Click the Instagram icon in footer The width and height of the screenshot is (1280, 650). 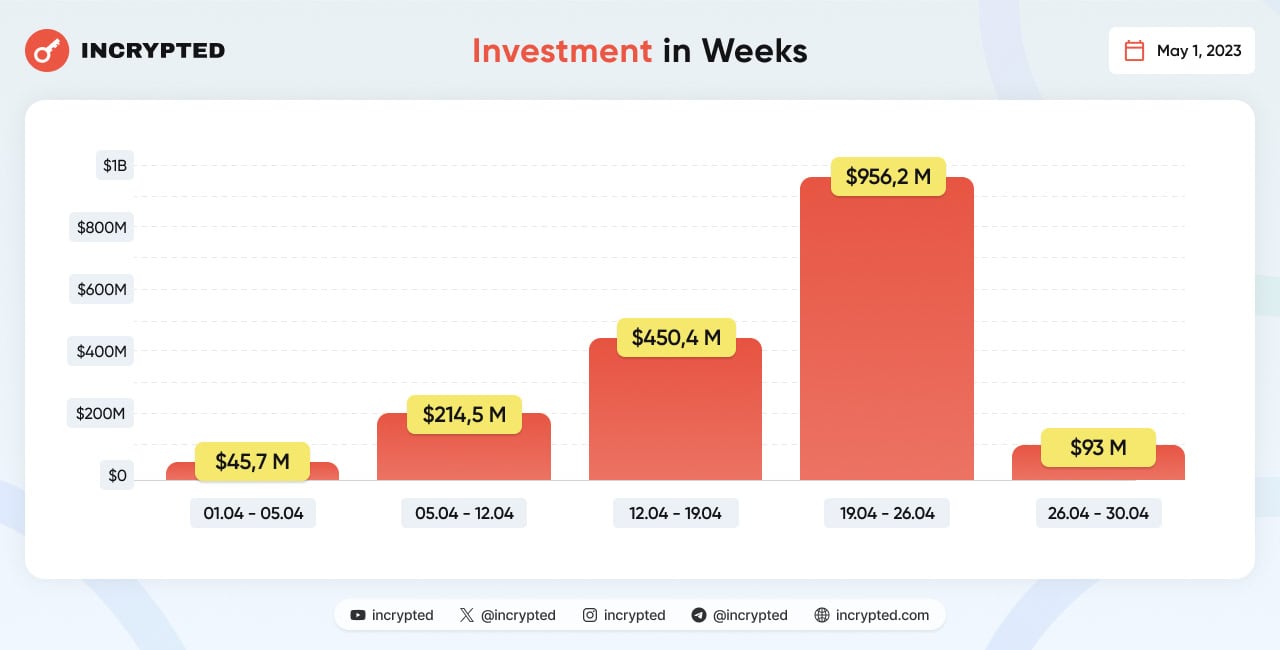point(590,615)
